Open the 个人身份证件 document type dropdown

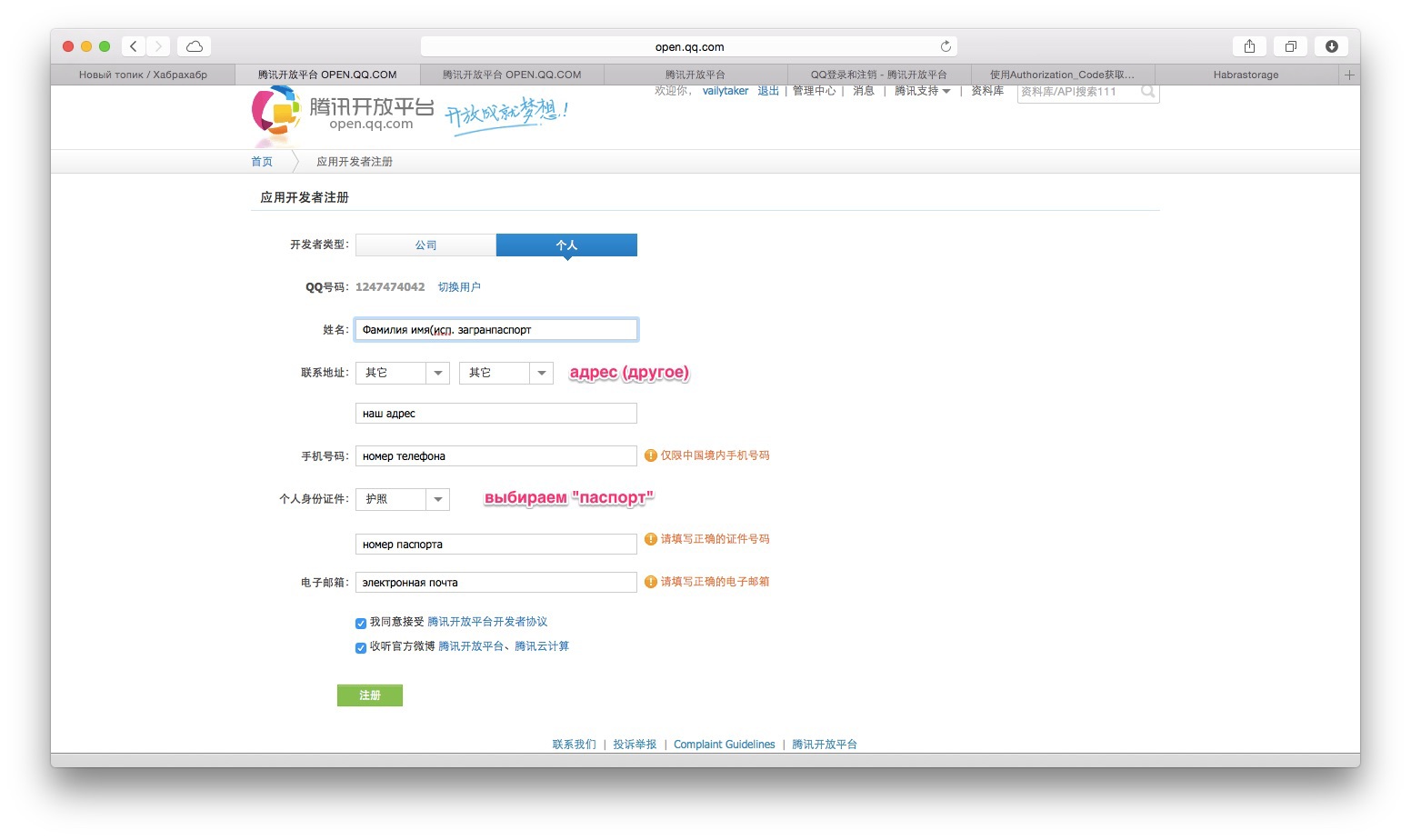click(x=403, y=499)
